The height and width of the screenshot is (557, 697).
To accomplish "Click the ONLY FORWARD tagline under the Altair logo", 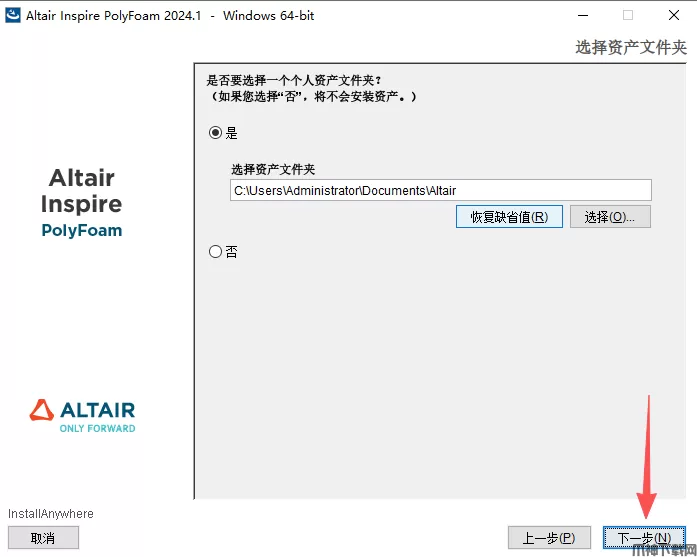I will tap(97, 429).
